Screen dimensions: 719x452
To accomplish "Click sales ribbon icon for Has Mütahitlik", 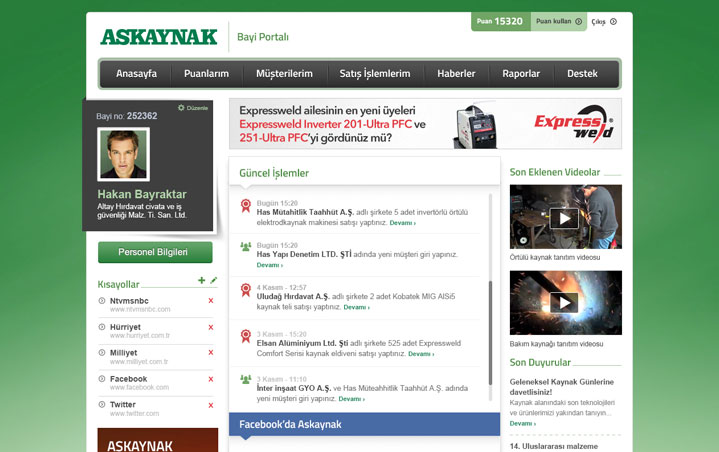I will [x=246, y=206].
